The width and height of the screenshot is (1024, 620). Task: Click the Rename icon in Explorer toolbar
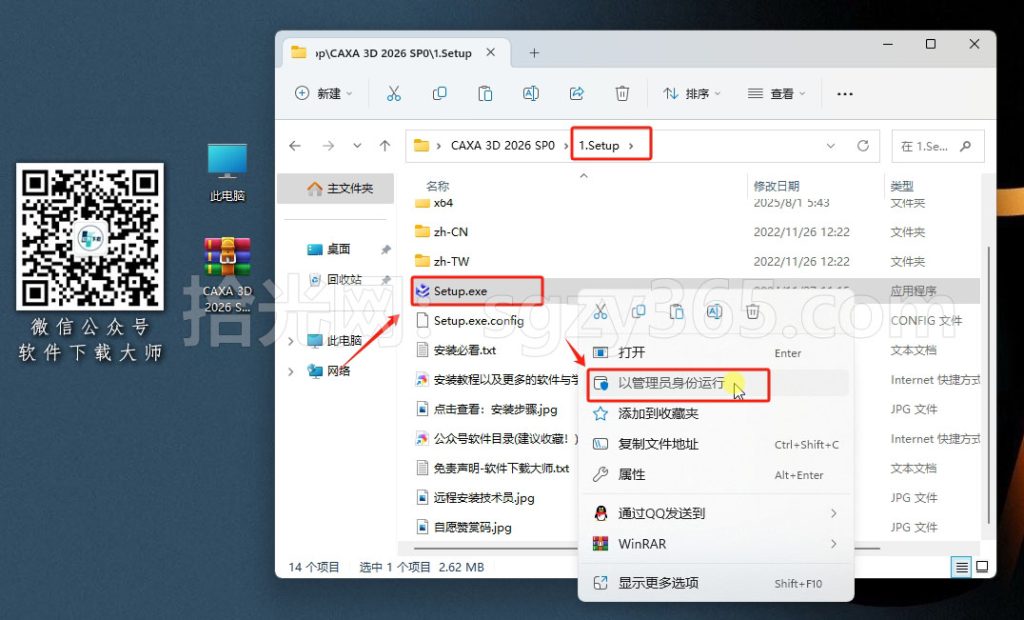pyautogui.click(x=530, y=93)
